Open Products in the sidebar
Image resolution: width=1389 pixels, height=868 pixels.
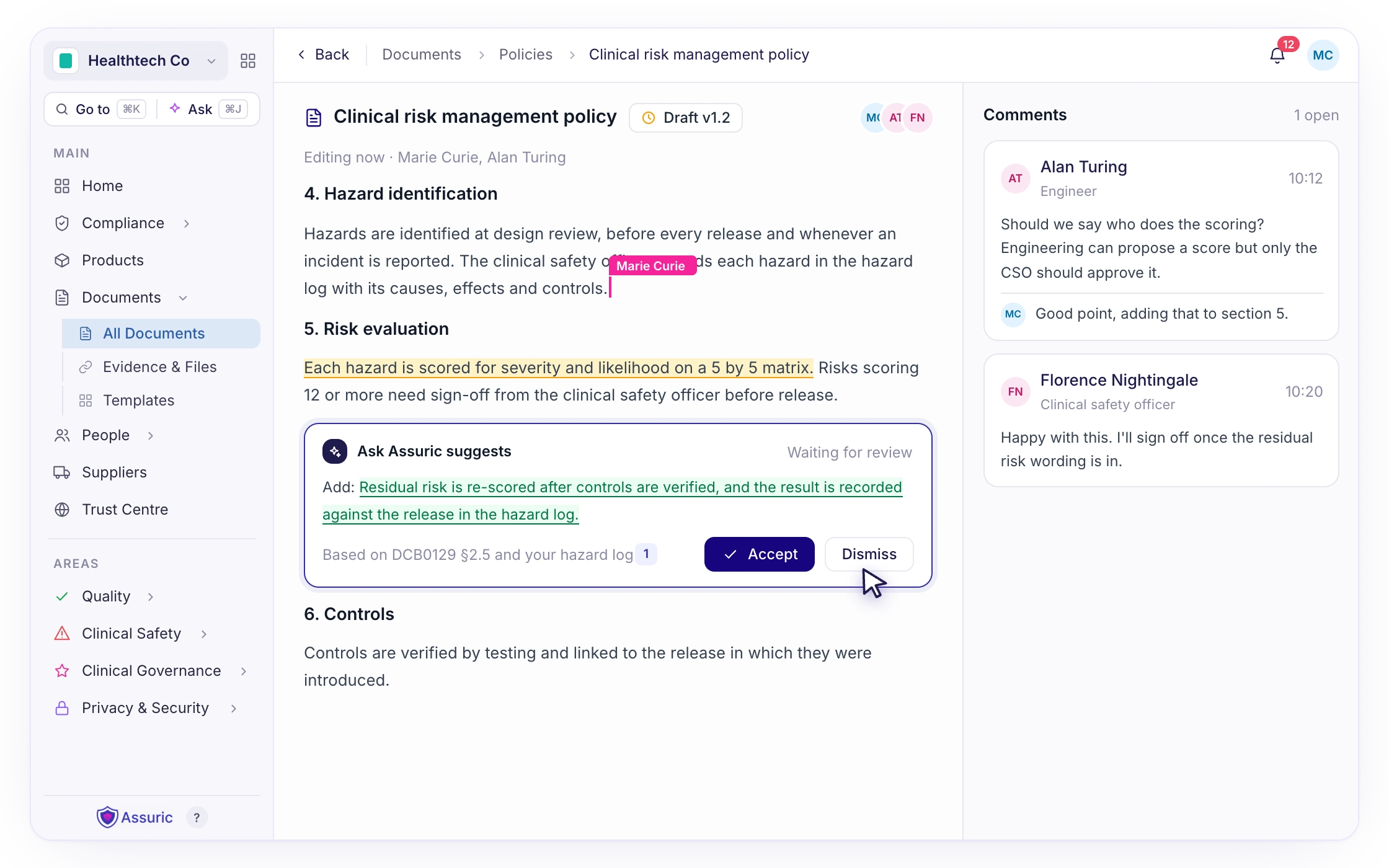152,260
